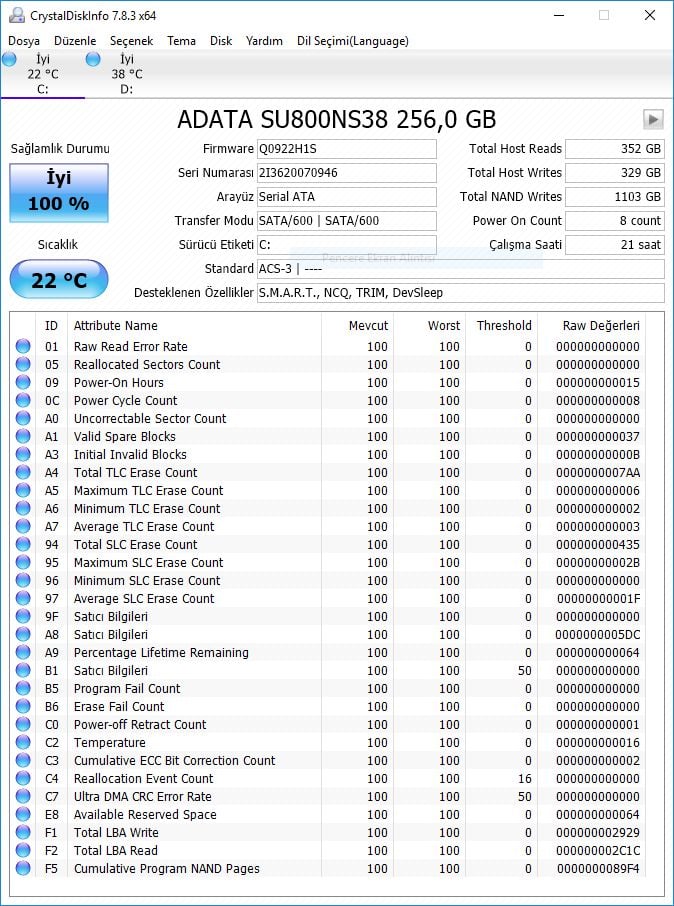Click the status icon for Average SLC Erase Count
The image size is (674, 906).
[23, 598]
